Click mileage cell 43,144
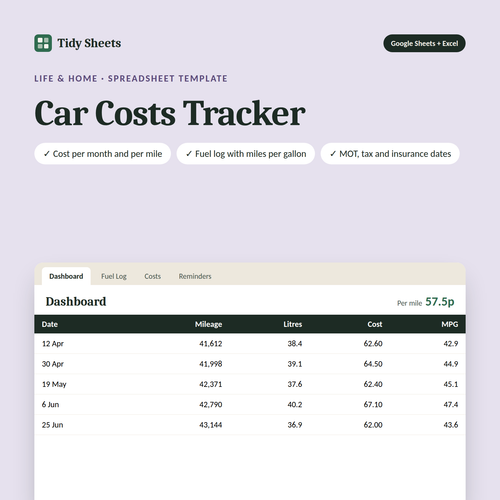The image size is (500, 500). (211, 425)
